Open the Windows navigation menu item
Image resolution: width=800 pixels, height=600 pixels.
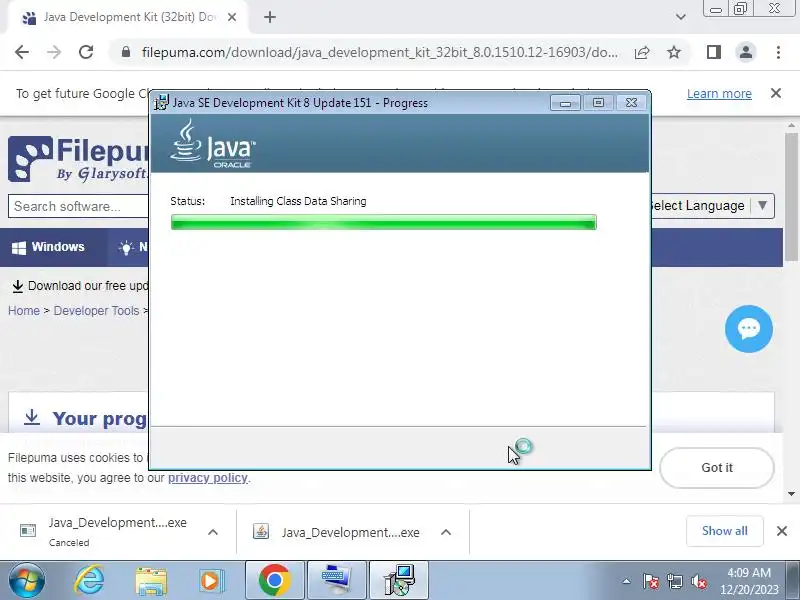[48, 247]
